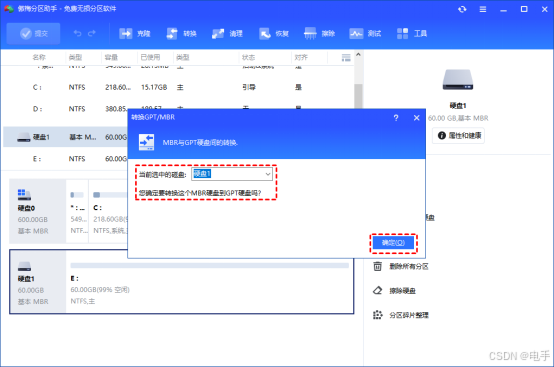
Task: Select the C: partition row
Action: click(x=178, y=87)
